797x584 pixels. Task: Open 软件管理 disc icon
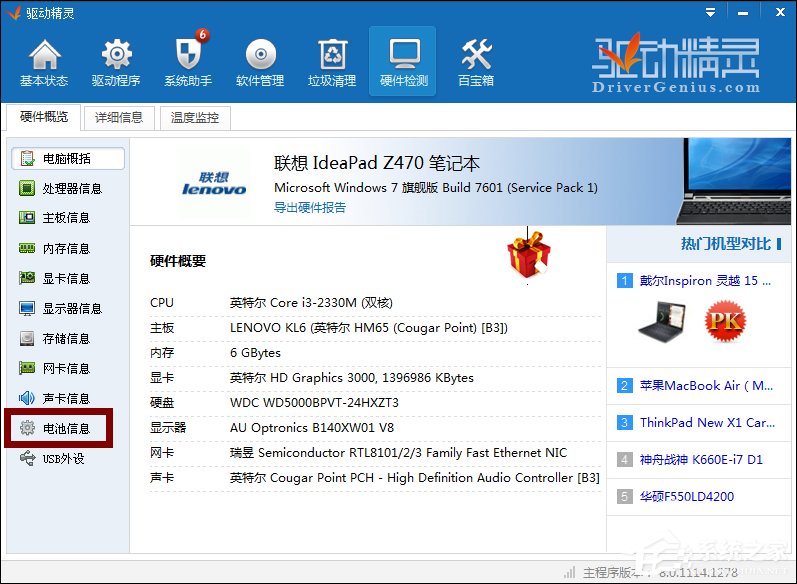(260, 62)
